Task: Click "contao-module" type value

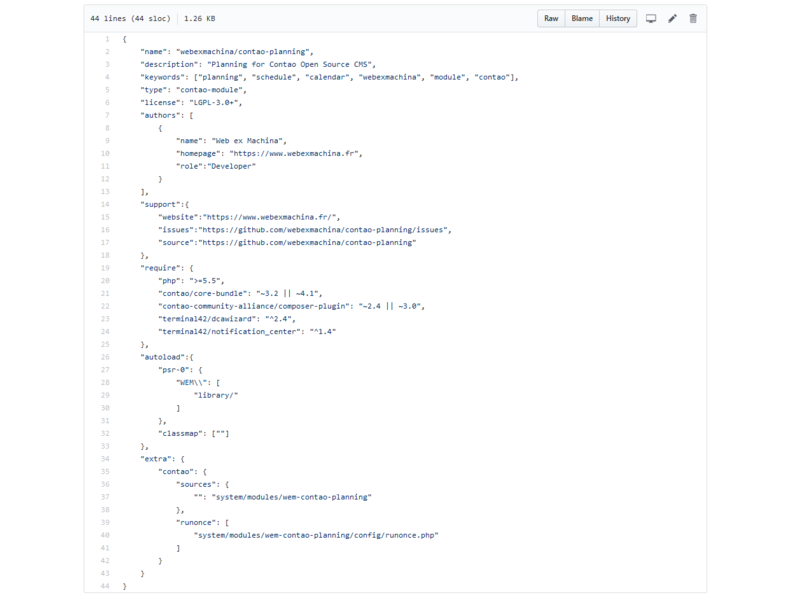Action: coord(209,90)
